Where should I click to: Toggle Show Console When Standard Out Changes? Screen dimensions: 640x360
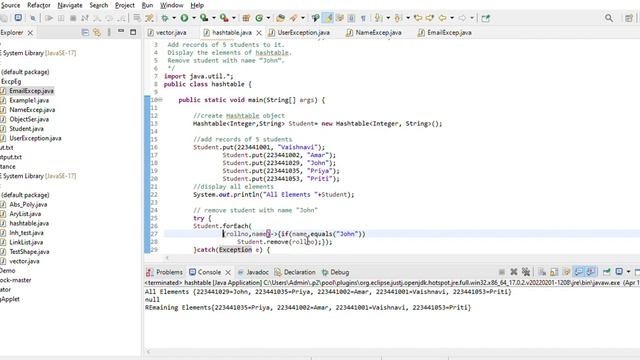[579, 272]
